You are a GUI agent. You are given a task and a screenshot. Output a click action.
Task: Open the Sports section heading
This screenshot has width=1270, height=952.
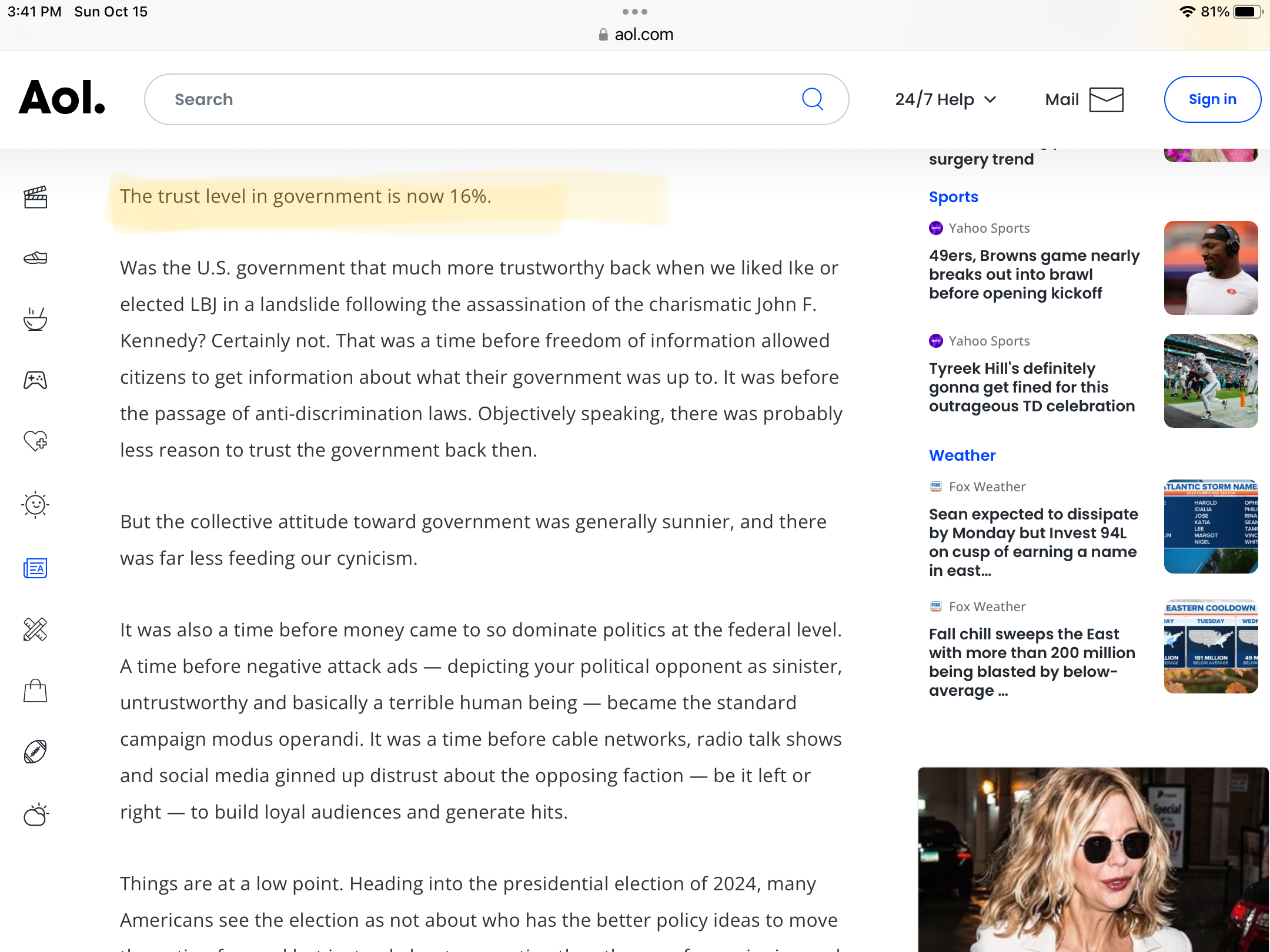[954, 197]
